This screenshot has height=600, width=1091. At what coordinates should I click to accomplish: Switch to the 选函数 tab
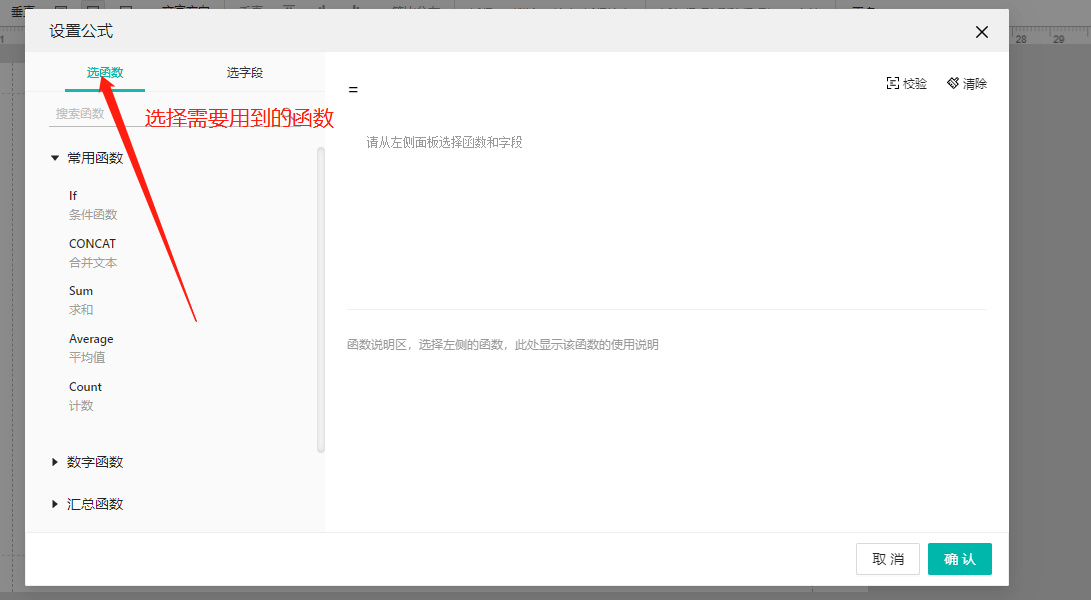pyautogui.click(x=105, y=73)
